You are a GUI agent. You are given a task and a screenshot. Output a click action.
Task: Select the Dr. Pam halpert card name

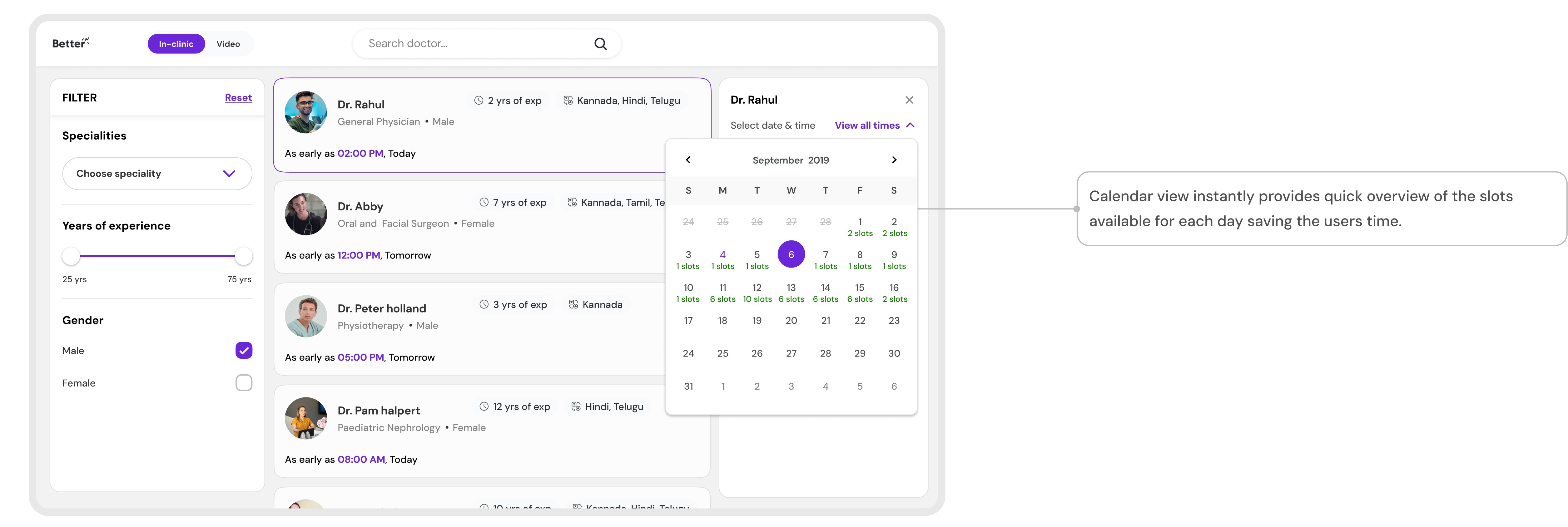pyautogui.click(x=379, y=411)
